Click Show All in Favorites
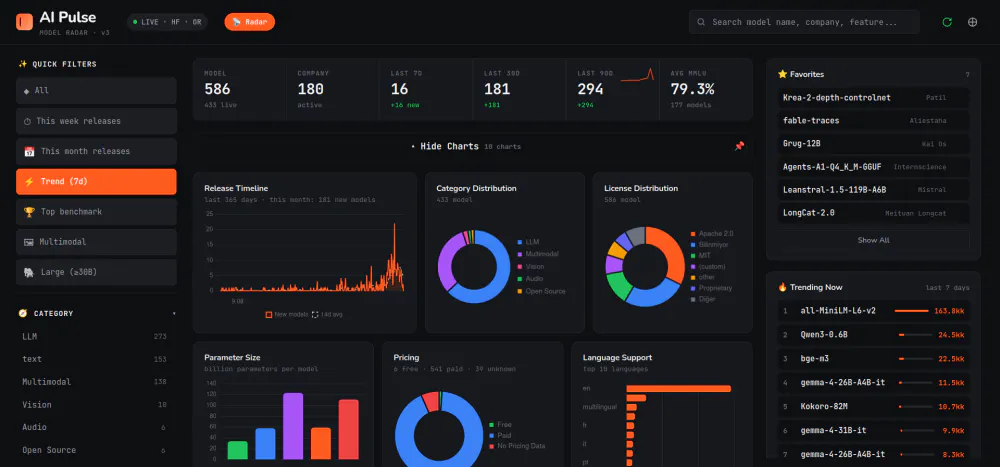1000x467 pixels. [873, 241]
